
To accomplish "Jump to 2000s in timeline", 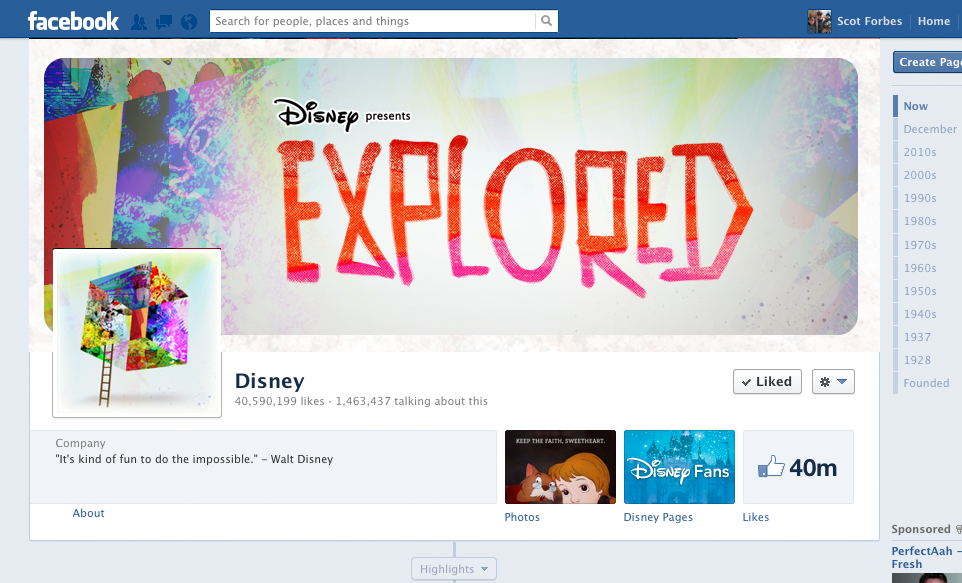I will pyautogui.click(x=920, y=176).
